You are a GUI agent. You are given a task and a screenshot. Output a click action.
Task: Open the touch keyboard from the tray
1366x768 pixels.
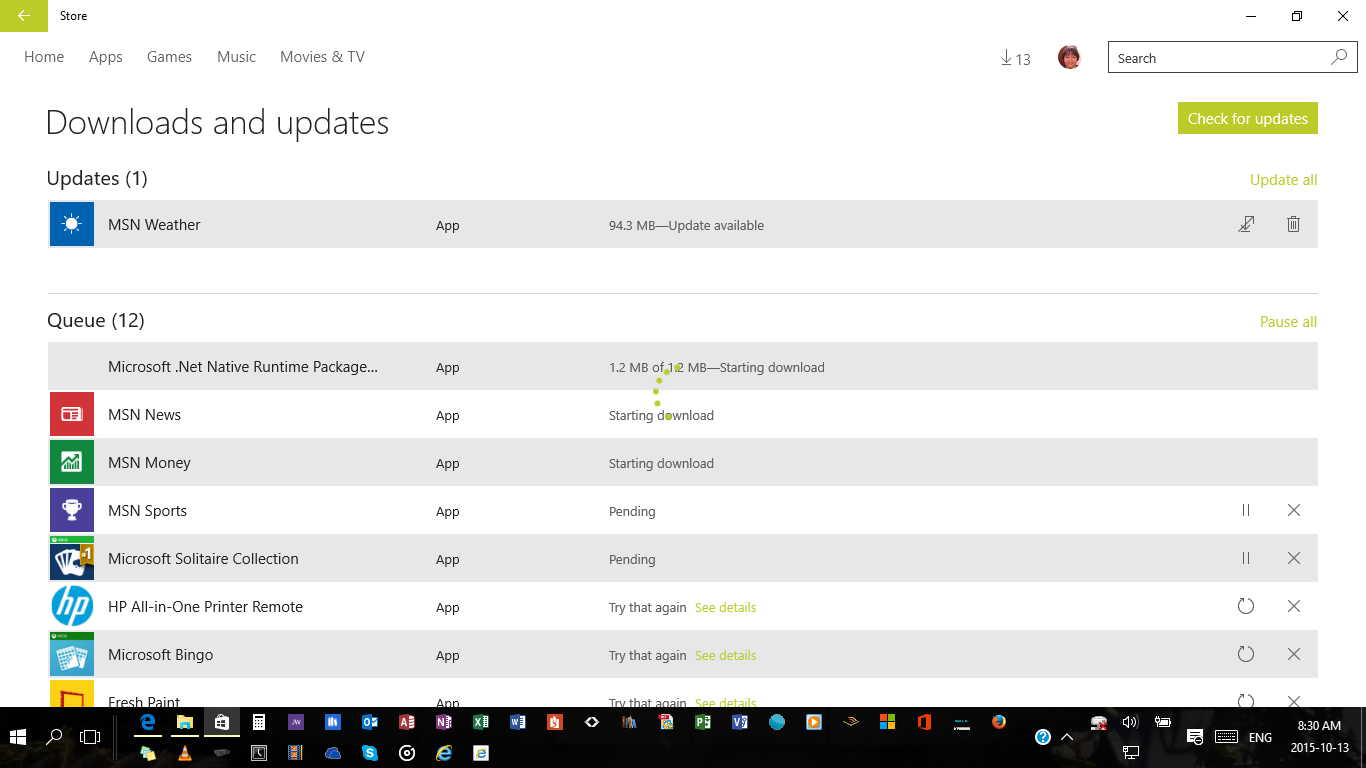(1226, 737)
